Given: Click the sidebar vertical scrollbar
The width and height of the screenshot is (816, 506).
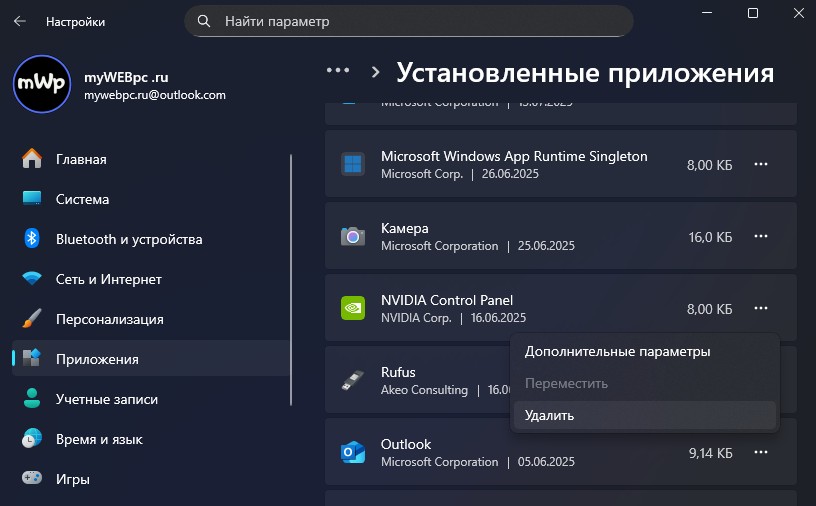Looking at the screenshot, I should click(291, 280).
